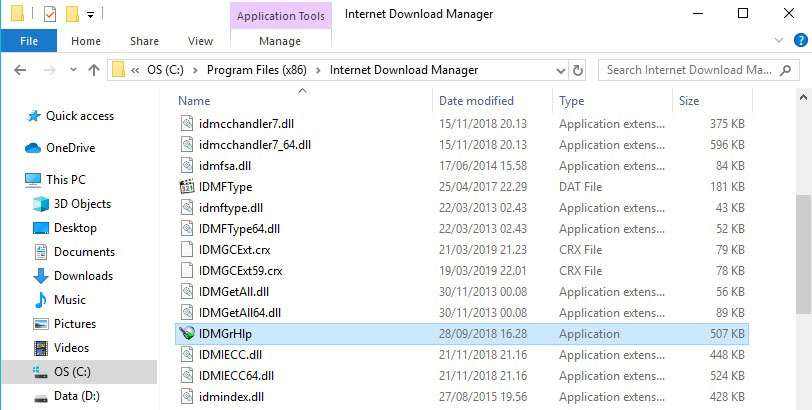Open the File menu
This screenshot has height=410, width=812.
tap(29, 41)
